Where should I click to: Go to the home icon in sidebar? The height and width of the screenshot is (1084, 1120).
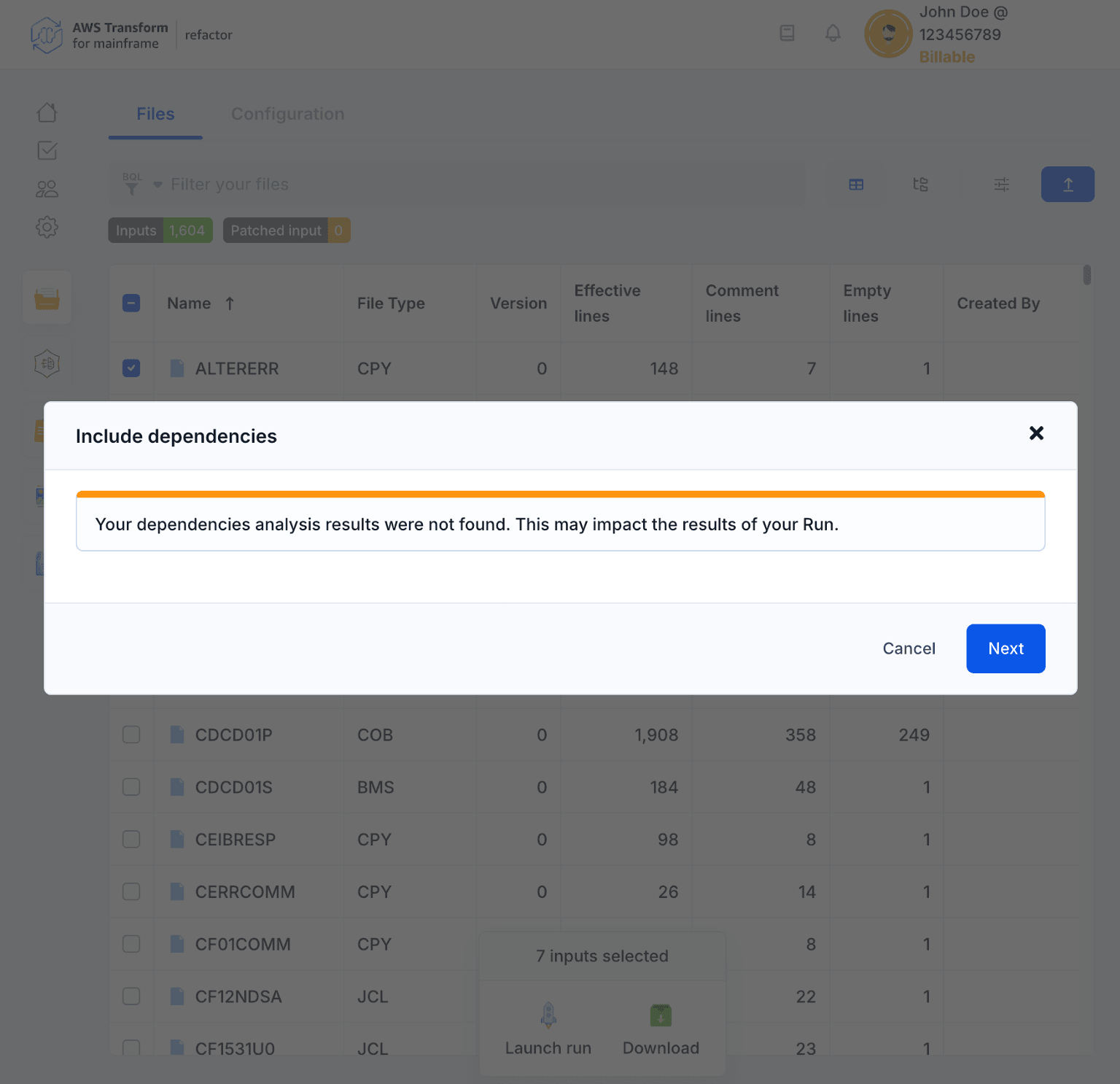(47, 112)
